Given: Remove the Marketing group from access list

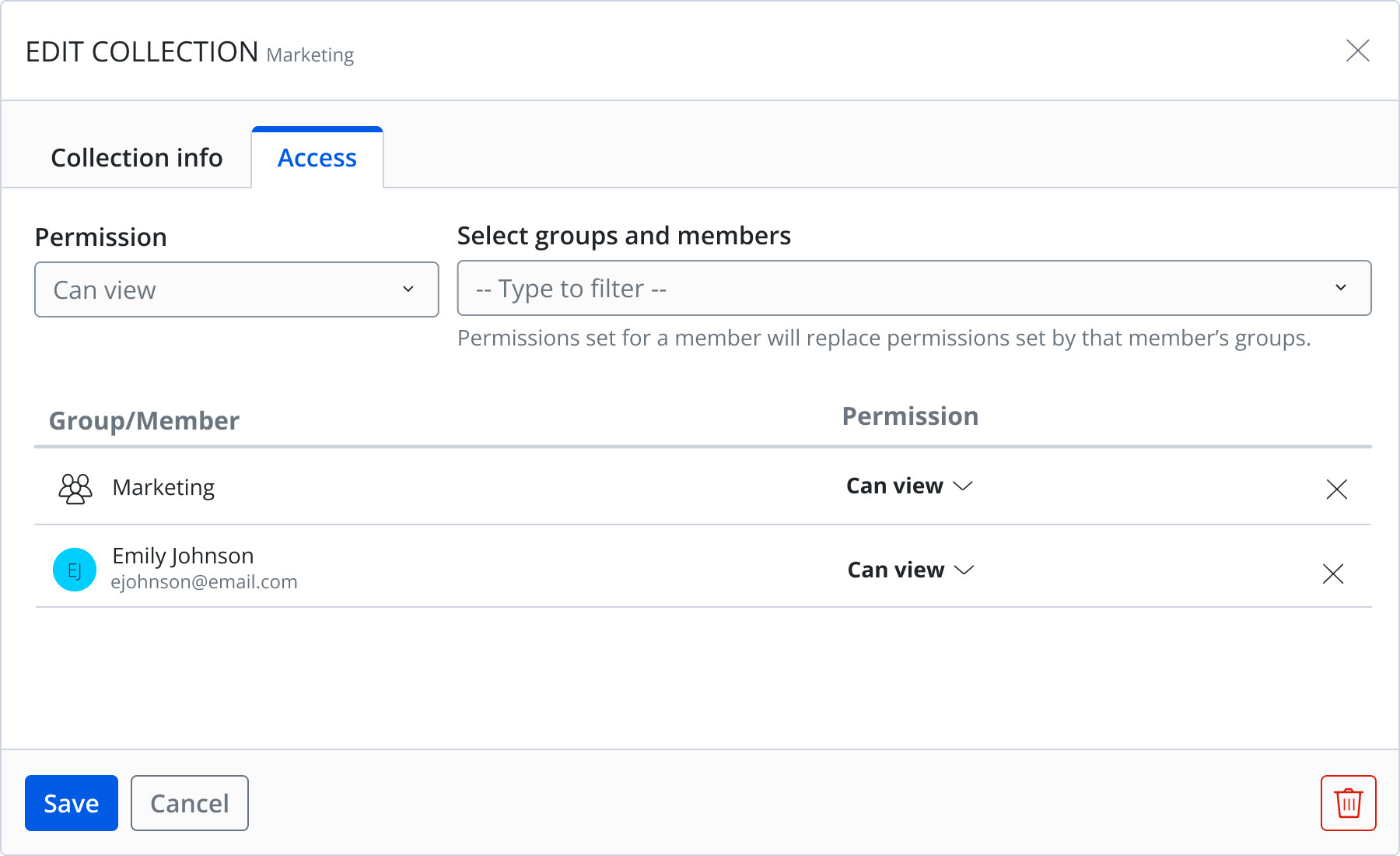Looking at the screenshot, I should click(x=1337, y=489).
